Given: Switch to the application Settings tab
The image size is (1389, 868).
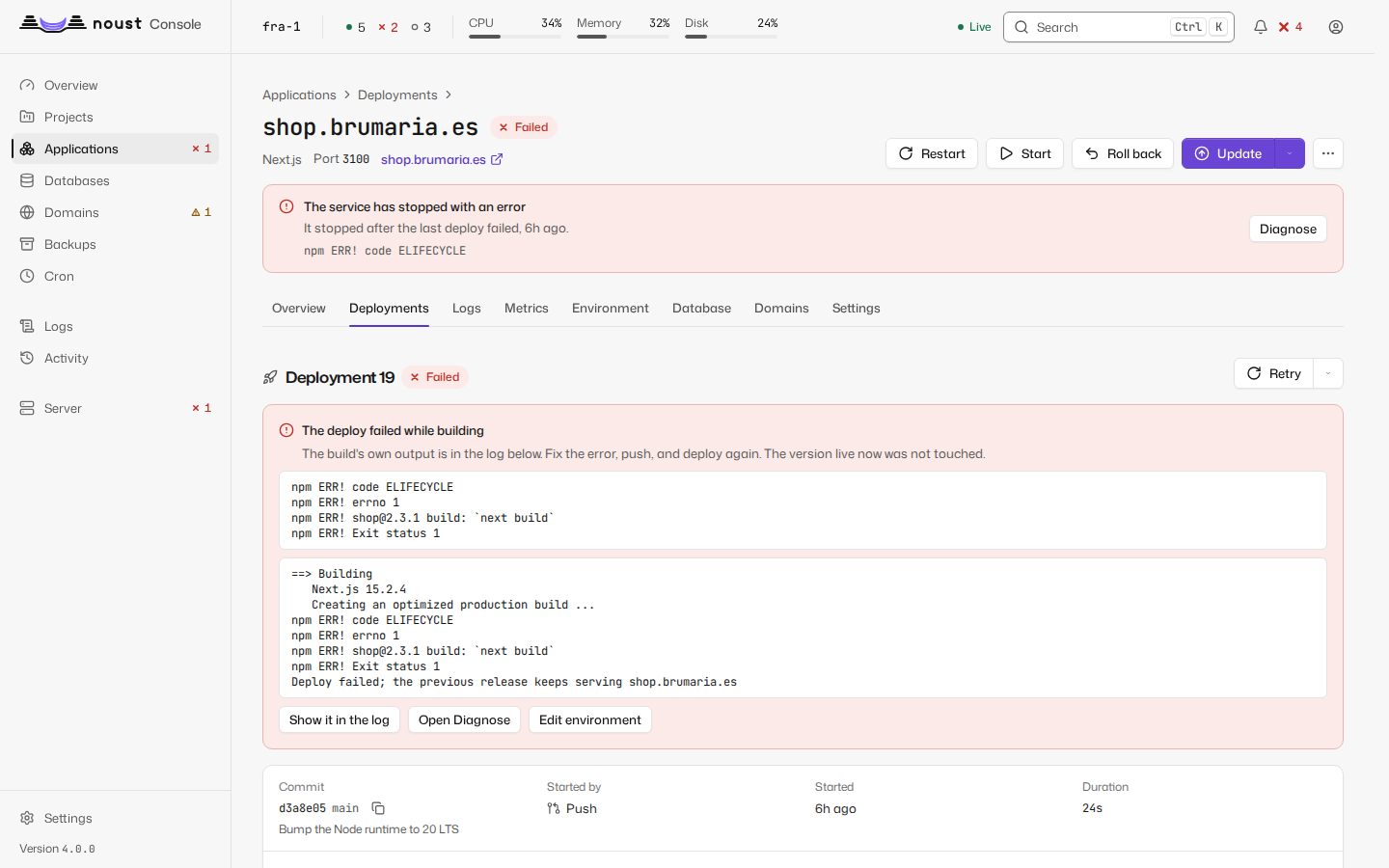Looking at the screenshot, I should 857,309.
